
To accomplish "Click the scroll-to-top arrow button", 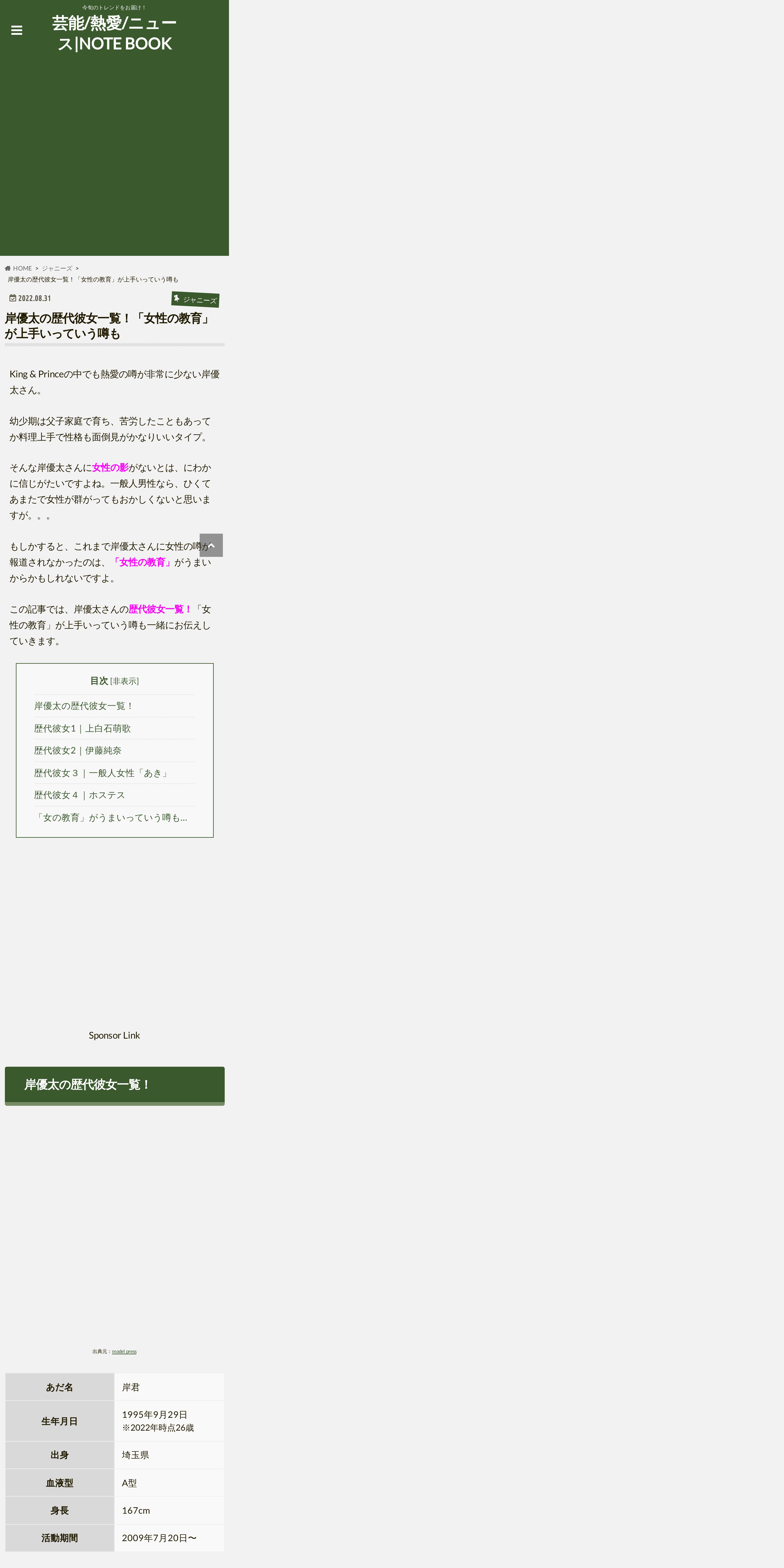I will pos(211,545).
